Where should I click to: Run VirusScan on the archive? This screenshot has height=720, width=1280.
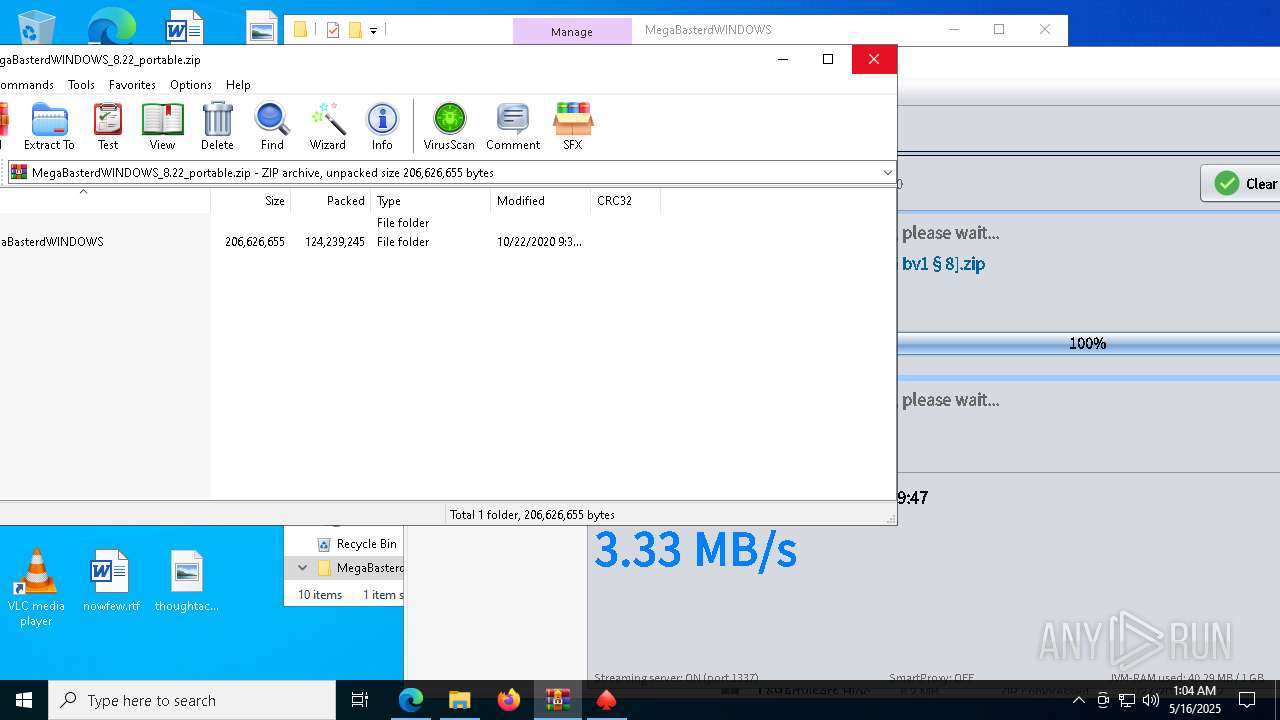pos(449,126)
